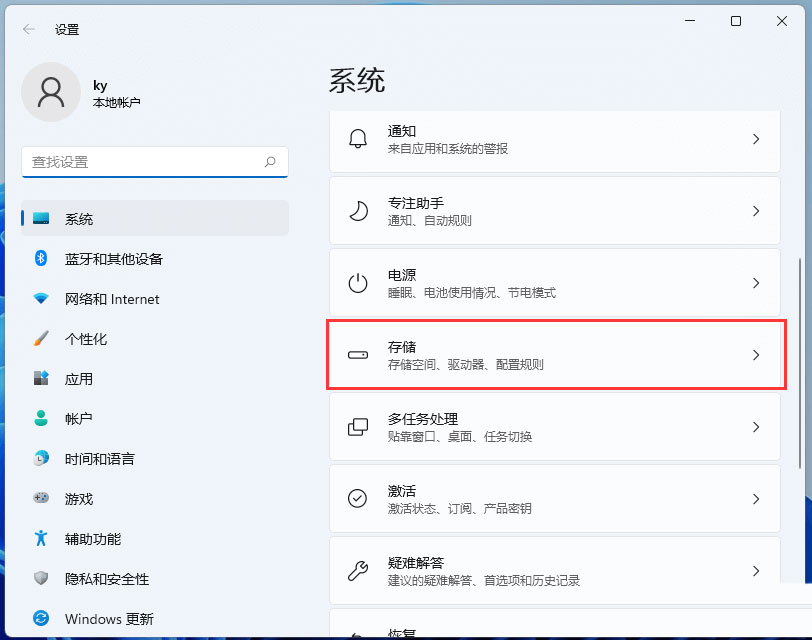Click the Windows 更新 icon
This screenshot has height=640, width=812.
coord(40,618)
